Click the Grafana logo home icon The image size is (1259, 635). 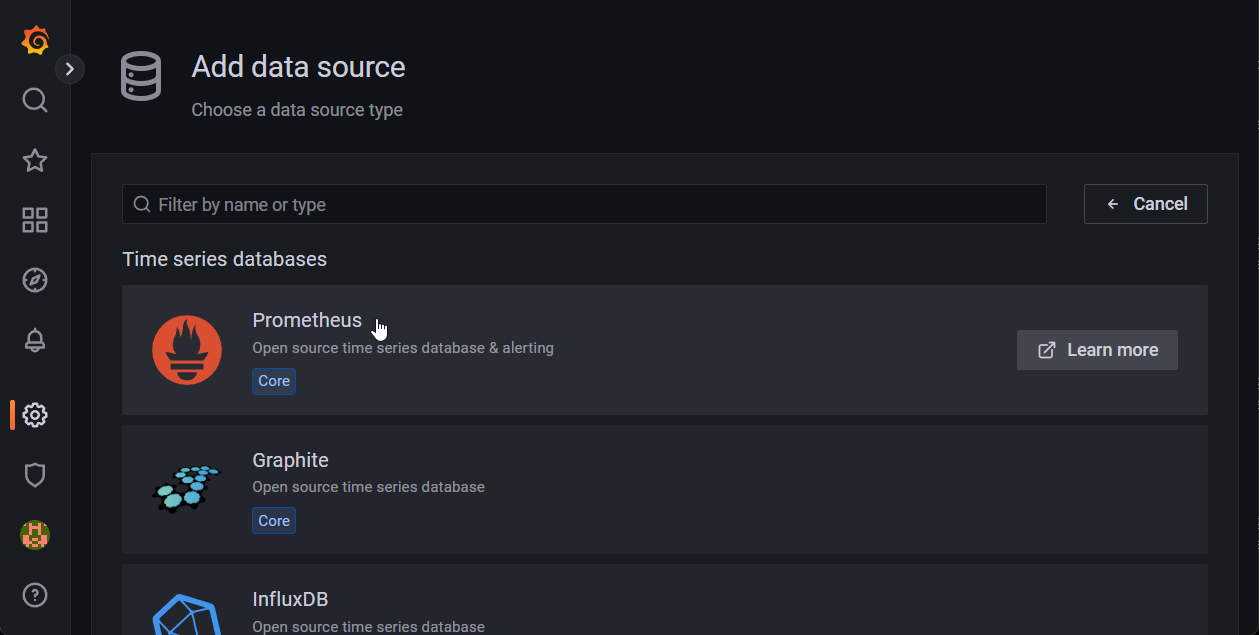click(x=35, y=41)
